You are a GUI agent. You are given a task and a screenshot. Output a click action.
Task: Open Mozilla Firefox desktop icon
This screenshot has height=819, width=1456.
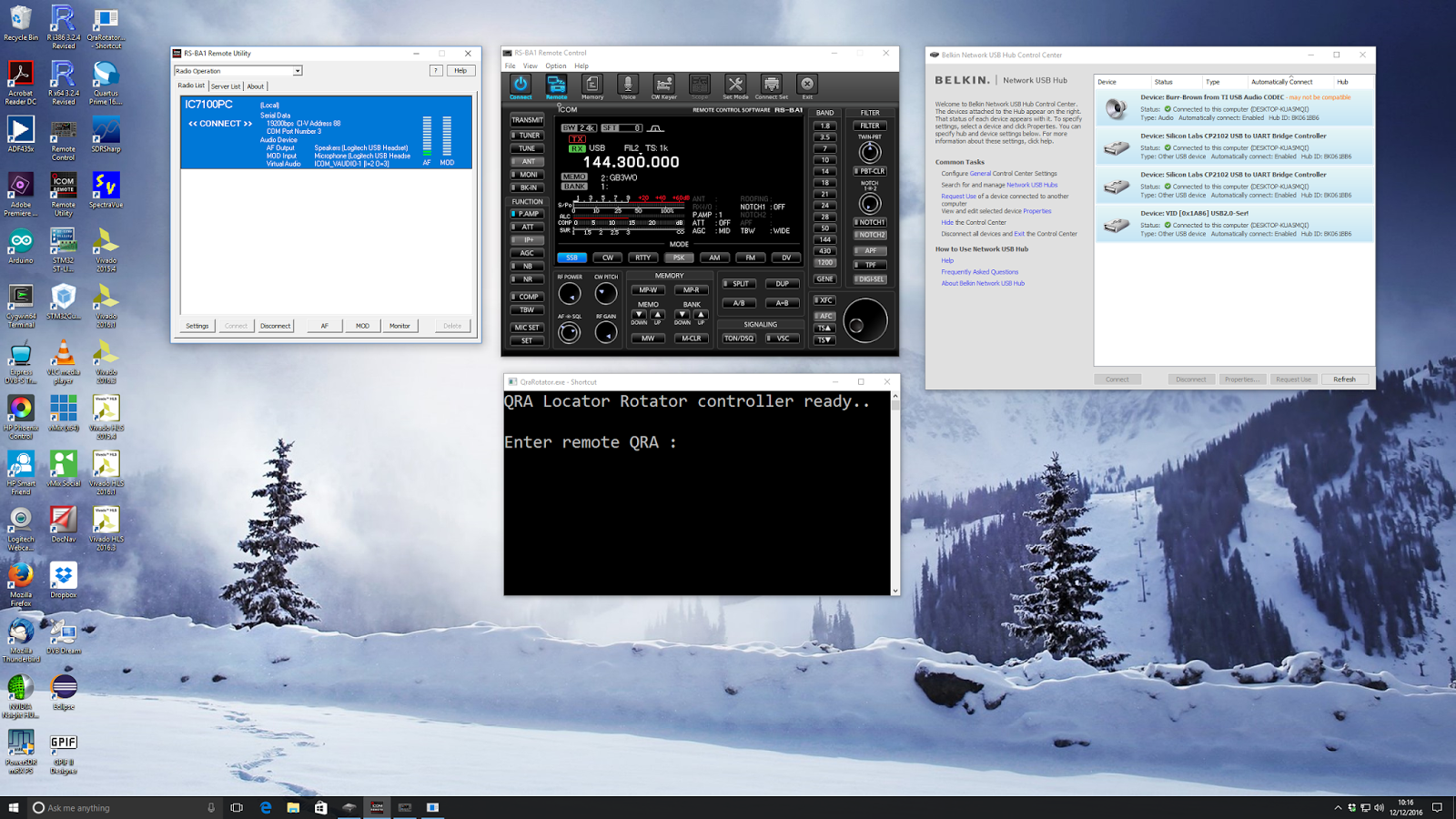pyautogui.click(x=21, y=585)
